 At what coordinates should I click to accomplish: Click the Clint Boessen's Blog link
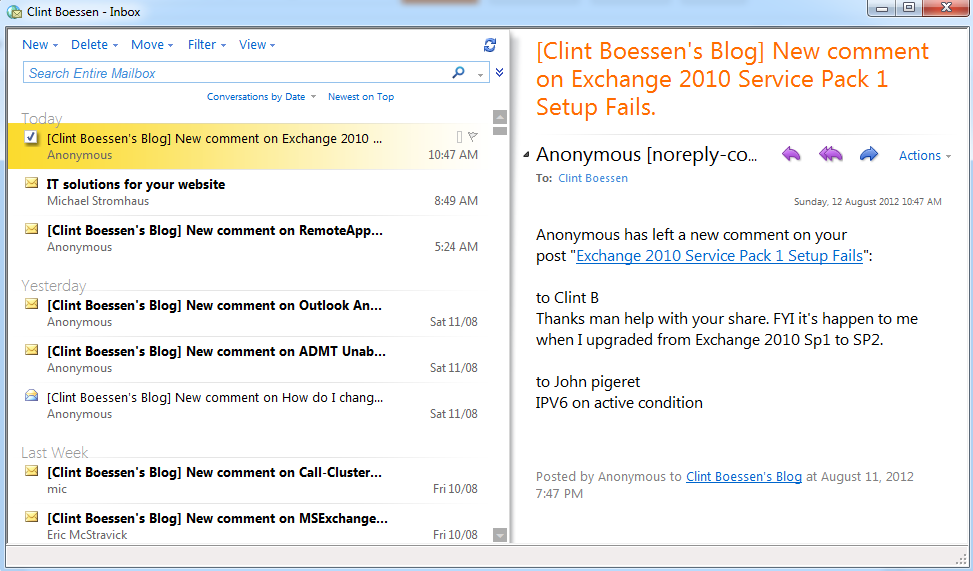point(743,477)
